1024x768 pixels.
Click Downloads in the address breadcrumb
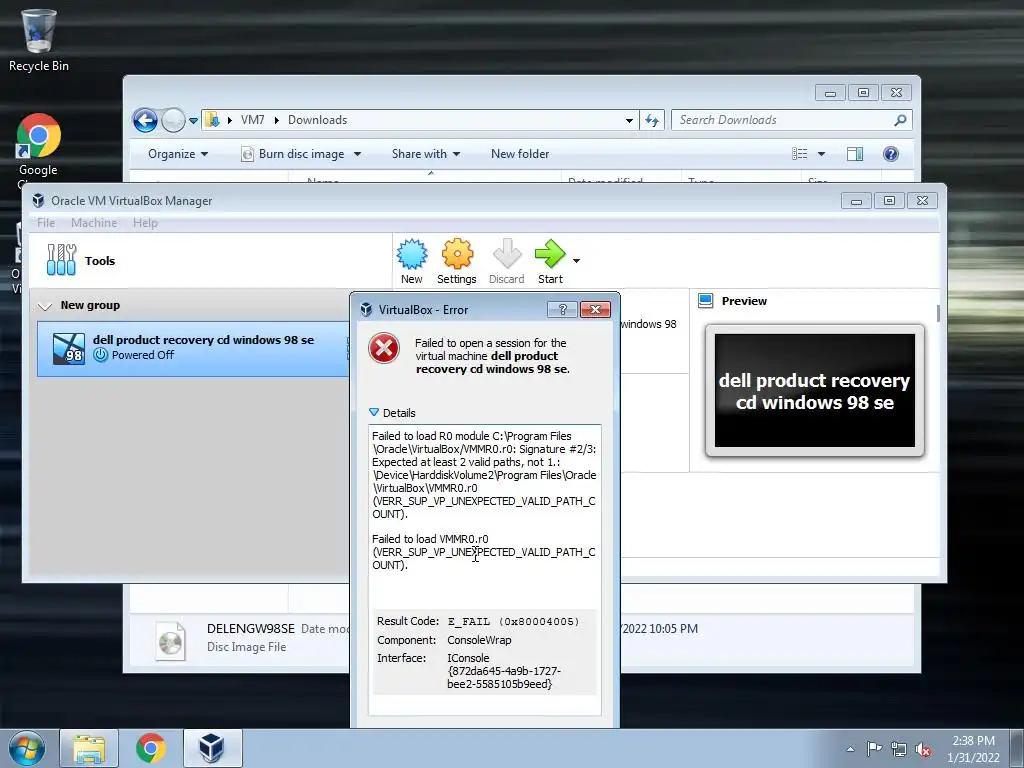point(317,120)
